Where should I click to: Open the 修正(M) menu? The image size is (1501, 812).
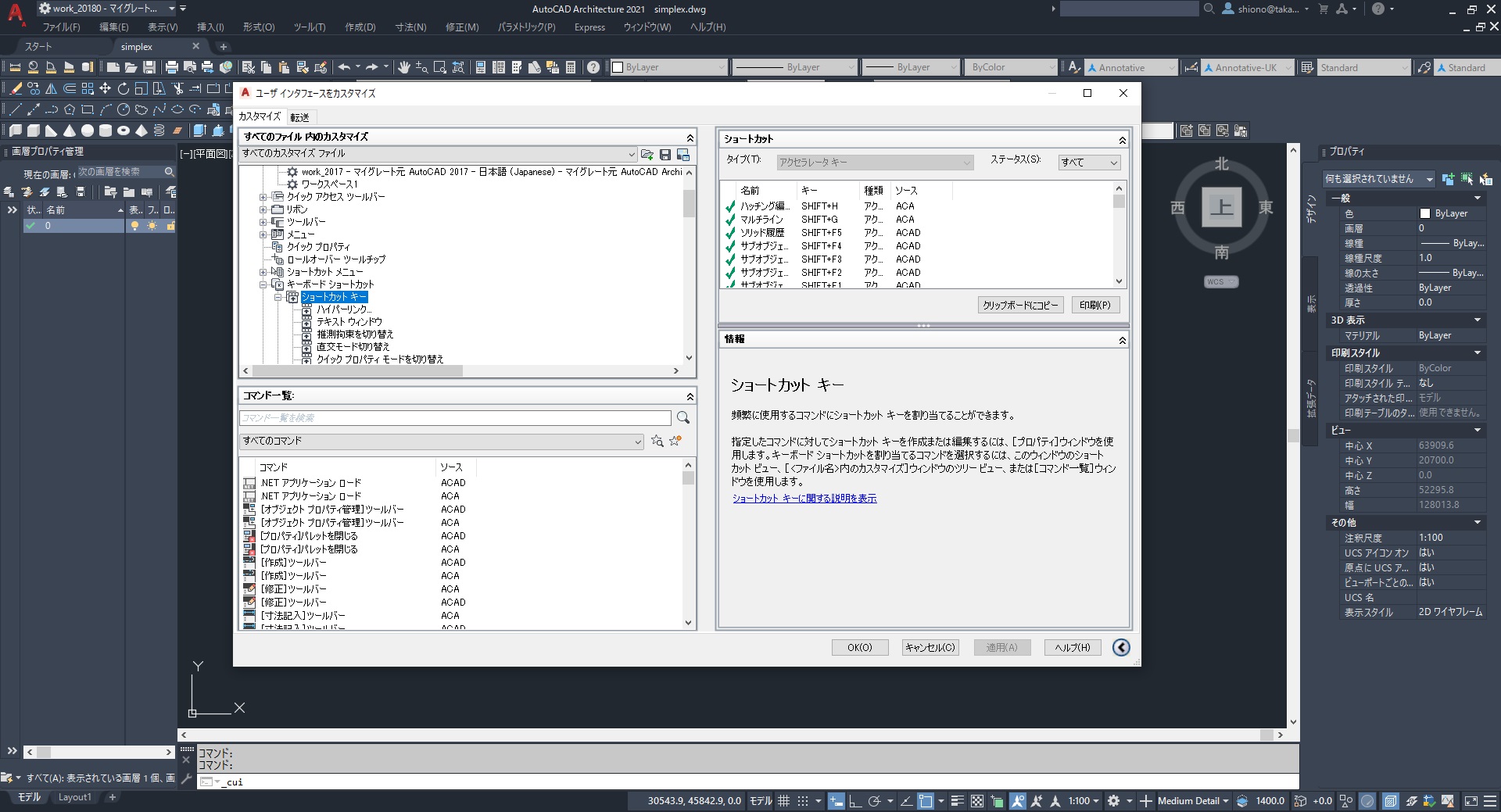pos(462,27)
